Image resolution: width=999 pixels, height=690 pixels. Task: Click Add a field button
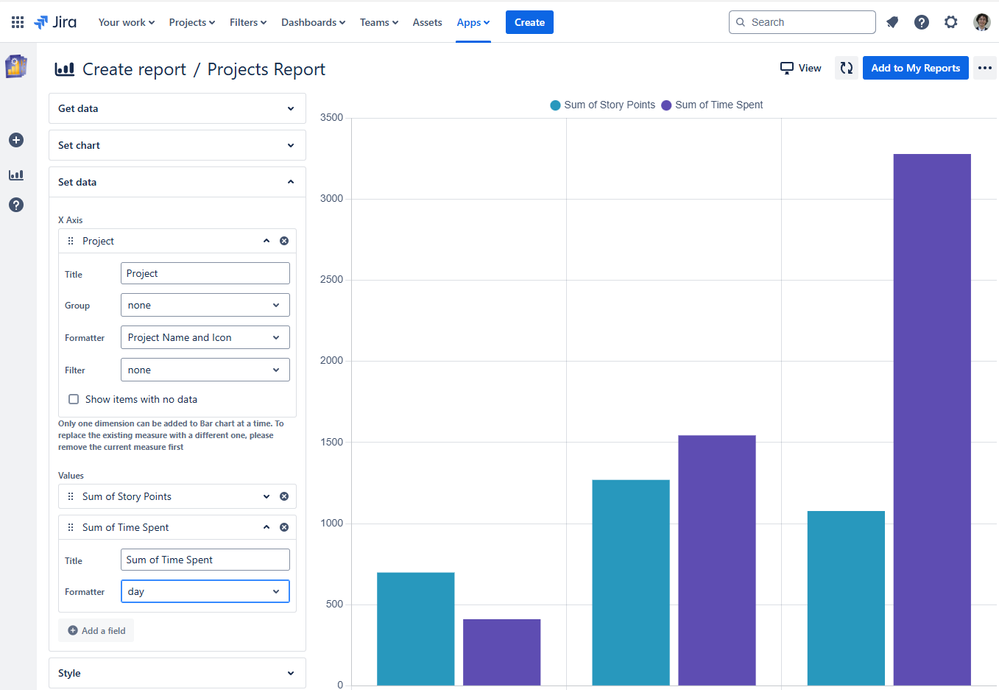pyautogui.click(x=96, y=631)
